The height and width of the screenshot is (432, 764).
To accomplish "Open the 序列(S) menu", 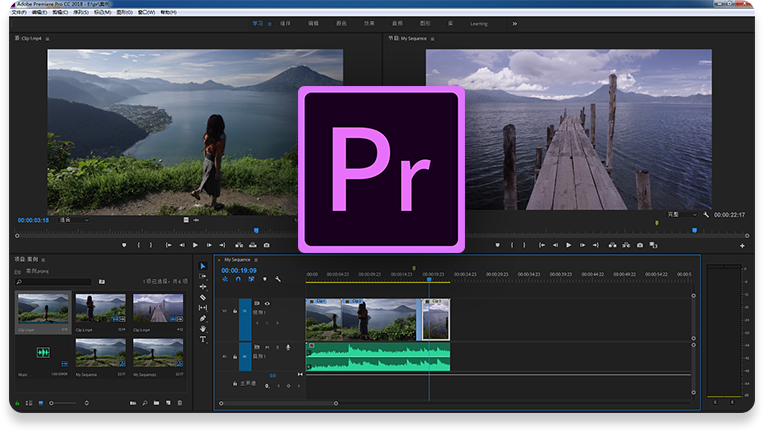I will click(x=81, y=12).
